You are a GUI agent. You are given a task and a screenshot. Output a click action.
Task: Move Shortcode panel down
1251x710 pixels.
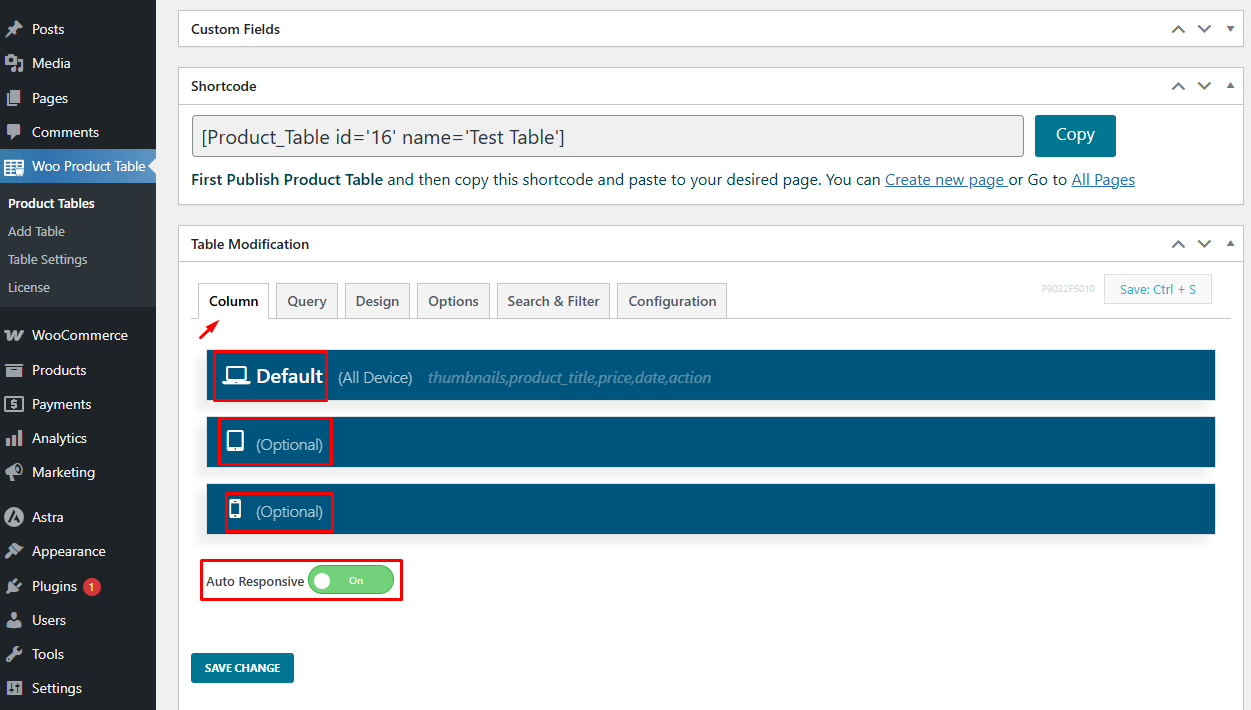click(x=1204, y=86)
